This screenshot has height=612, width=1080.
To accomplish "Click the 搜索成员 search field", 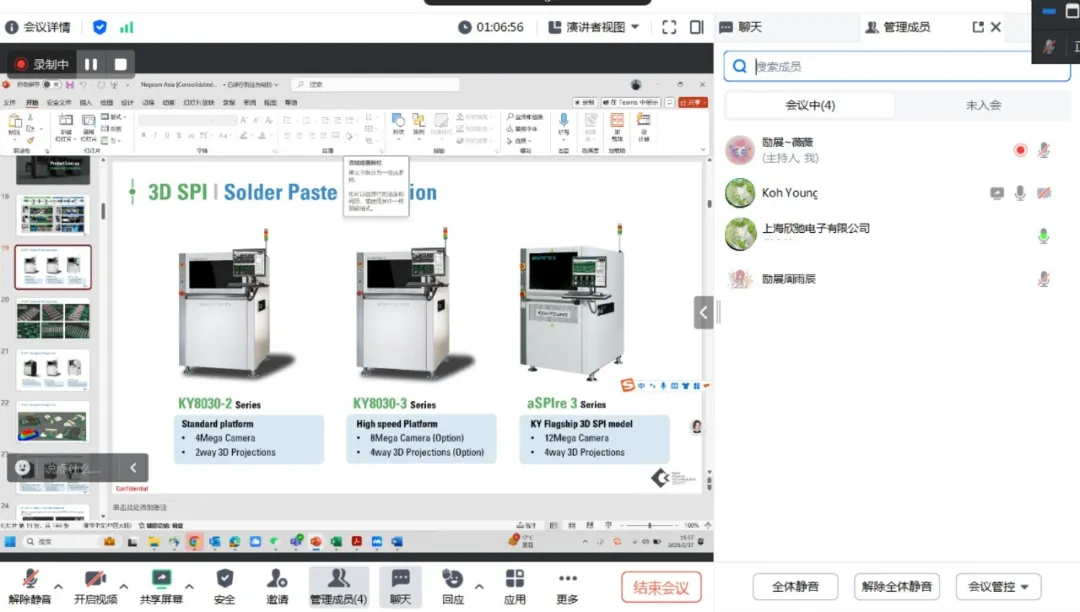I will point(897,66).
